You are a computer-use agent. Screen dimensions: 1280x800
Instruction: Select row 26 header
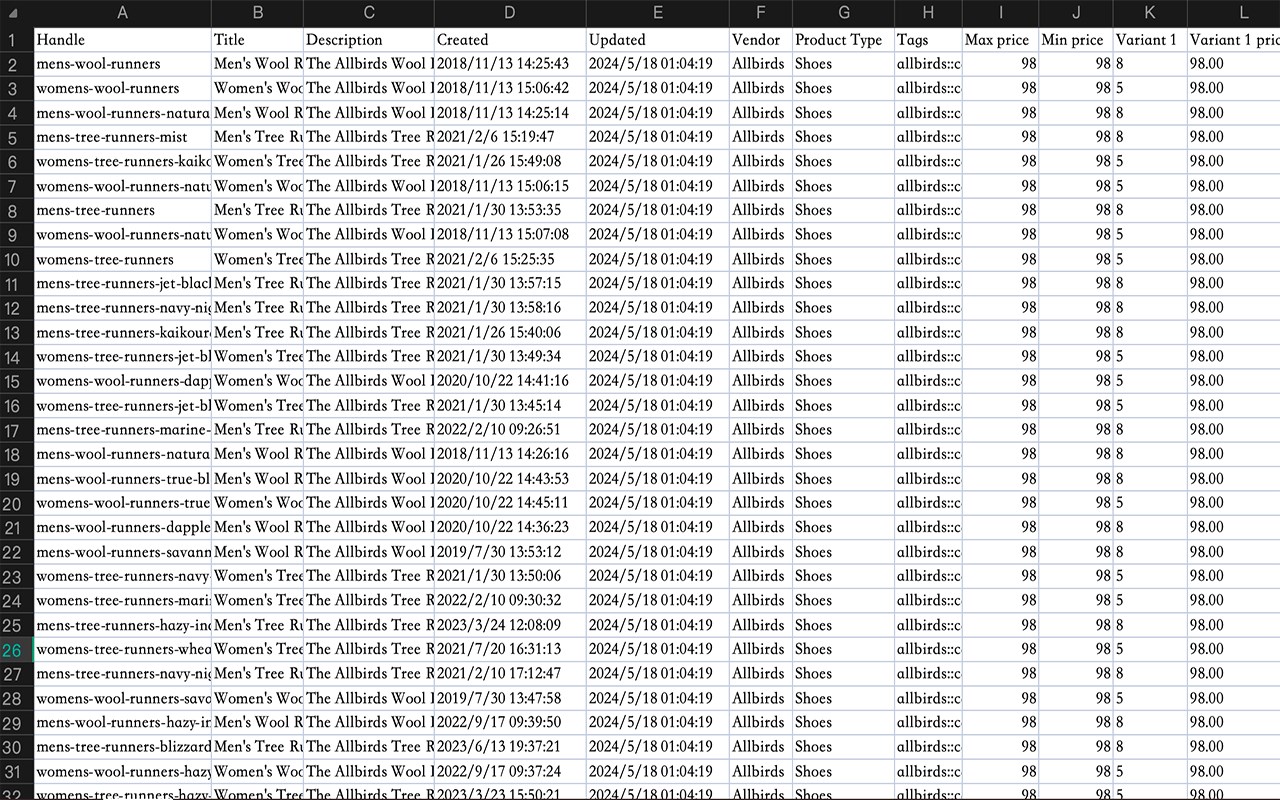tap(17, 649)
